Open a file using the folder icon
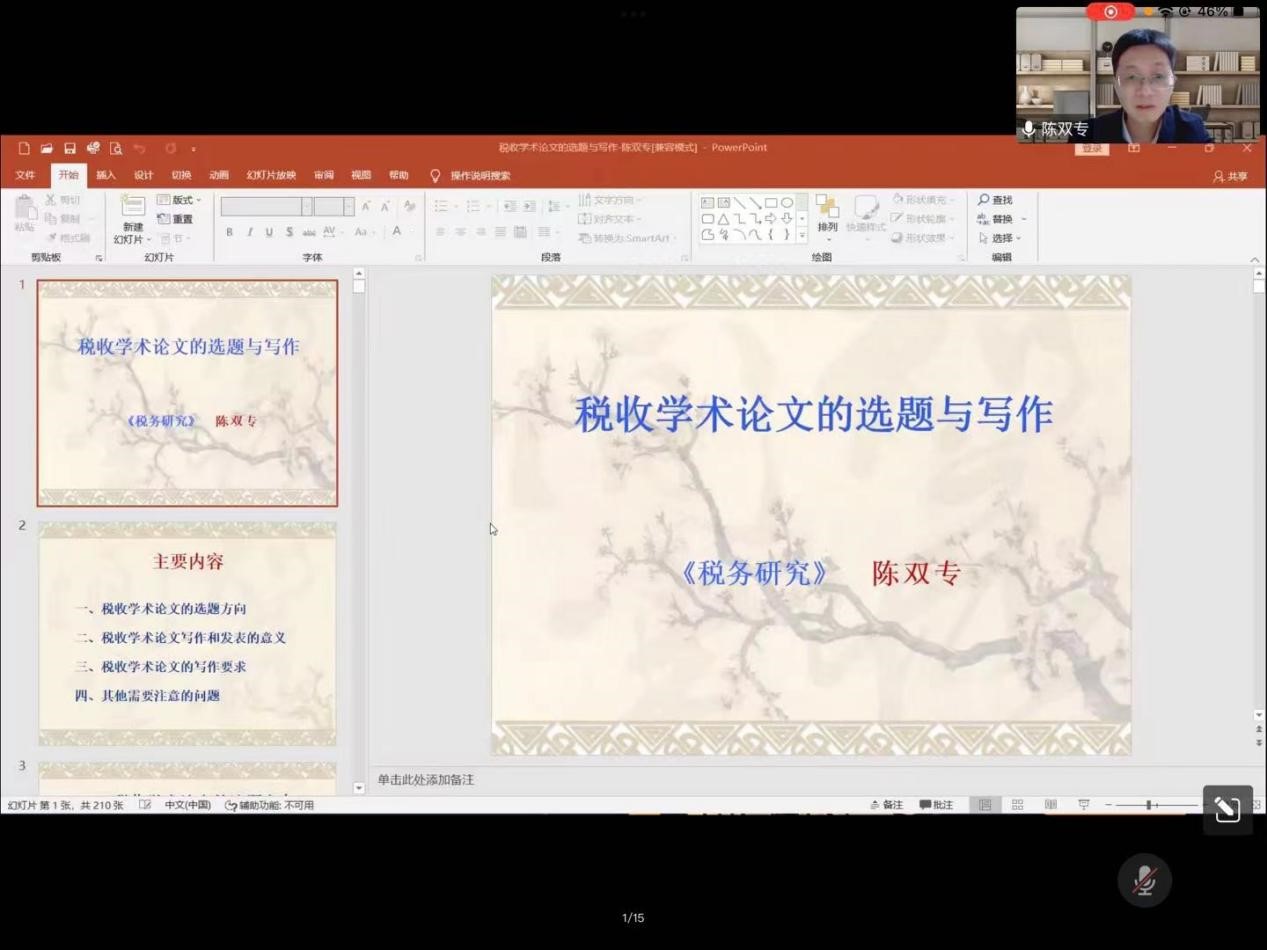Viewport: 1267px width, 950px height. 46,148
